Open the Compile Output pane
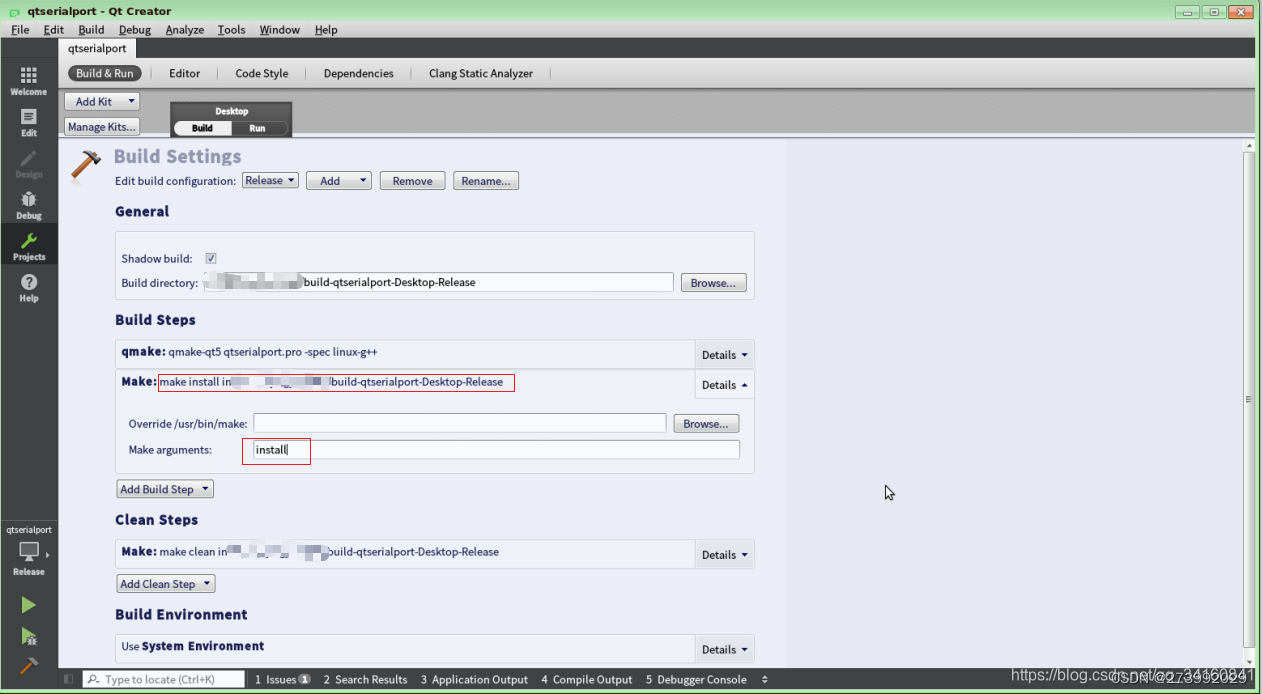The width and height of the screenshot is (1263, 694). (x=587, y=679)
